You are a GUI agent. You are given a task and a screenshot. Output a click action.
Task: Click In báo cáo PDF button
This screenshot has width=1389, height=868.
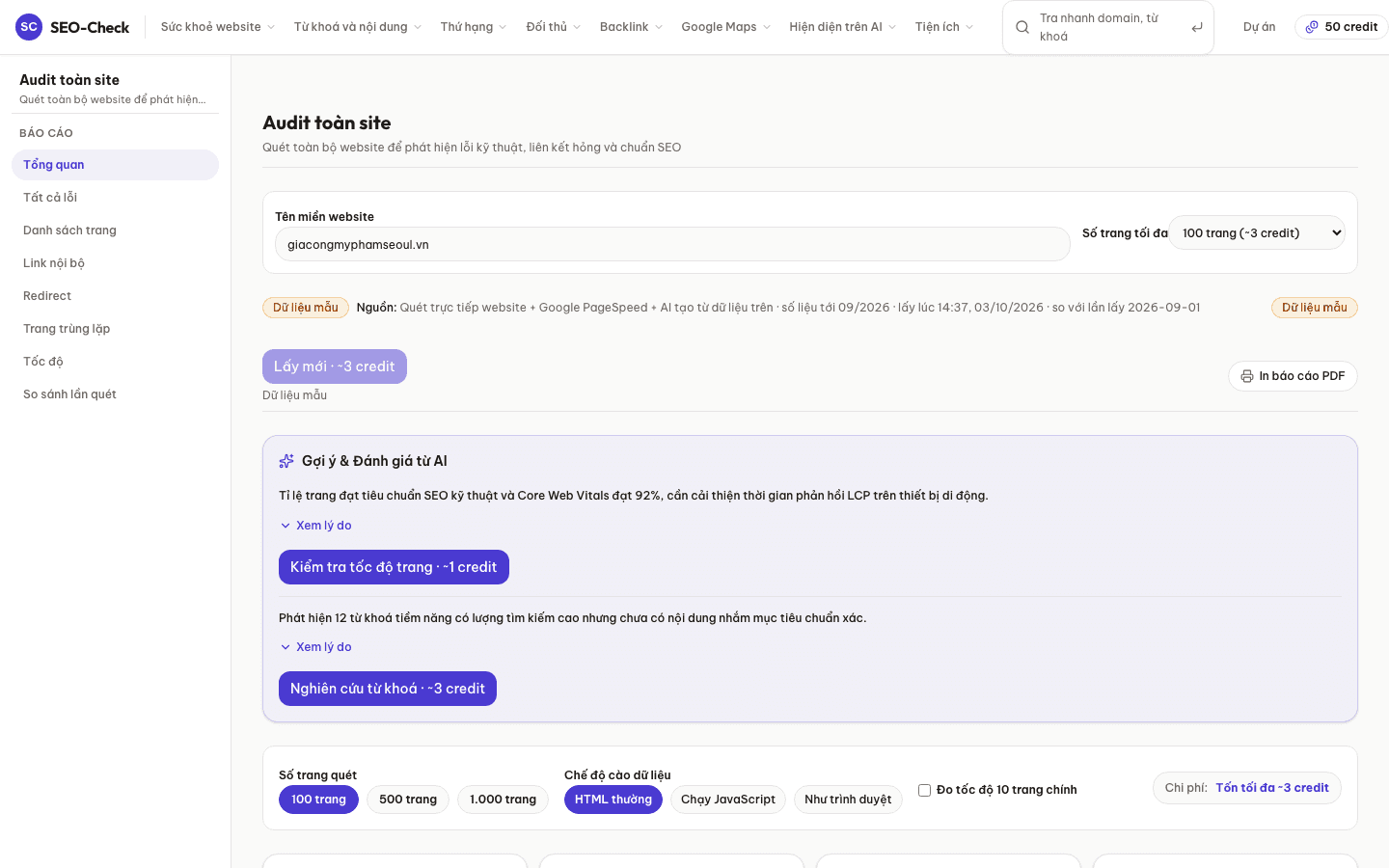pyautogui.click(x=1293, y=376)
